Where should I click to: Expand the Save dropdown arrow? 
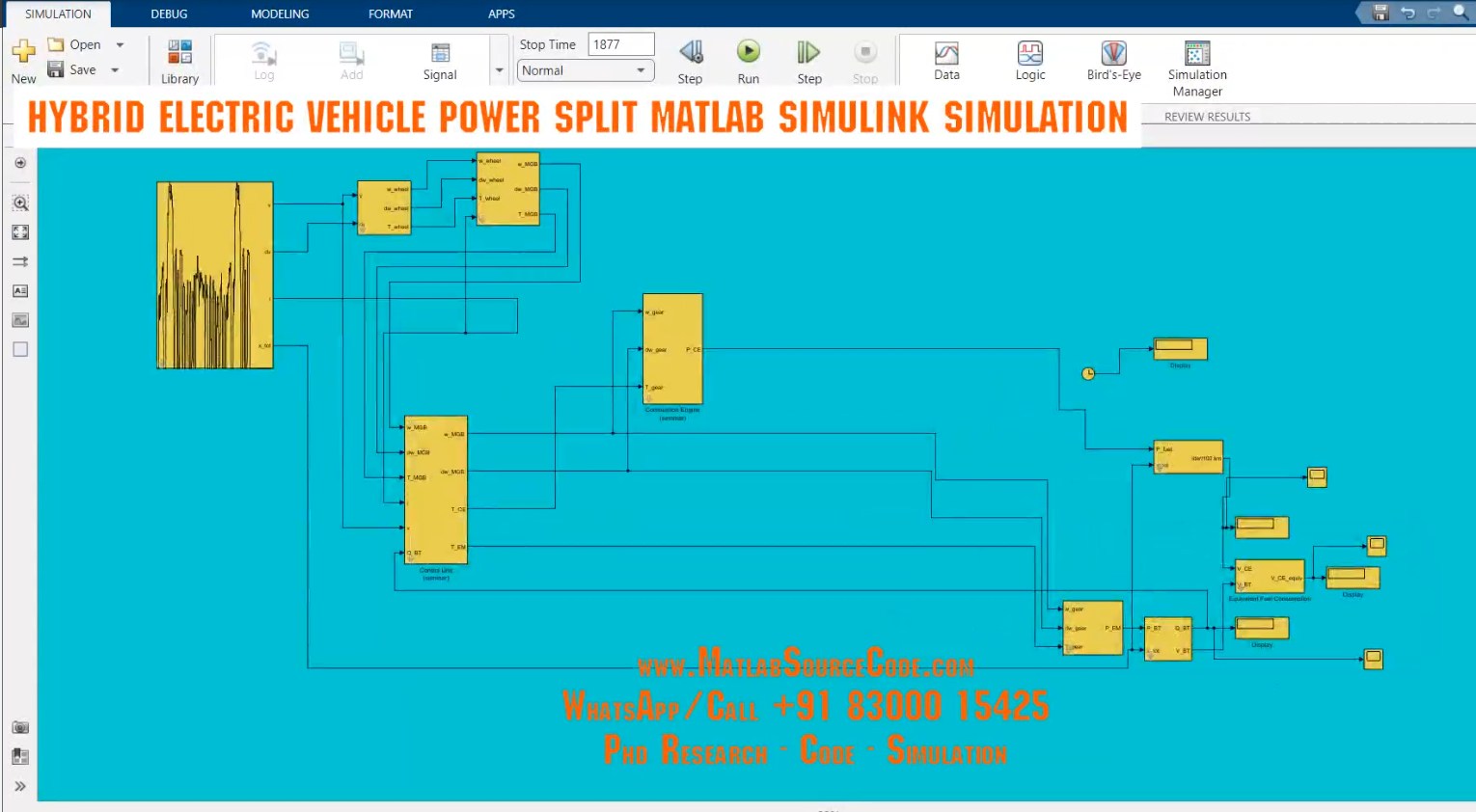tap(115, 69)
